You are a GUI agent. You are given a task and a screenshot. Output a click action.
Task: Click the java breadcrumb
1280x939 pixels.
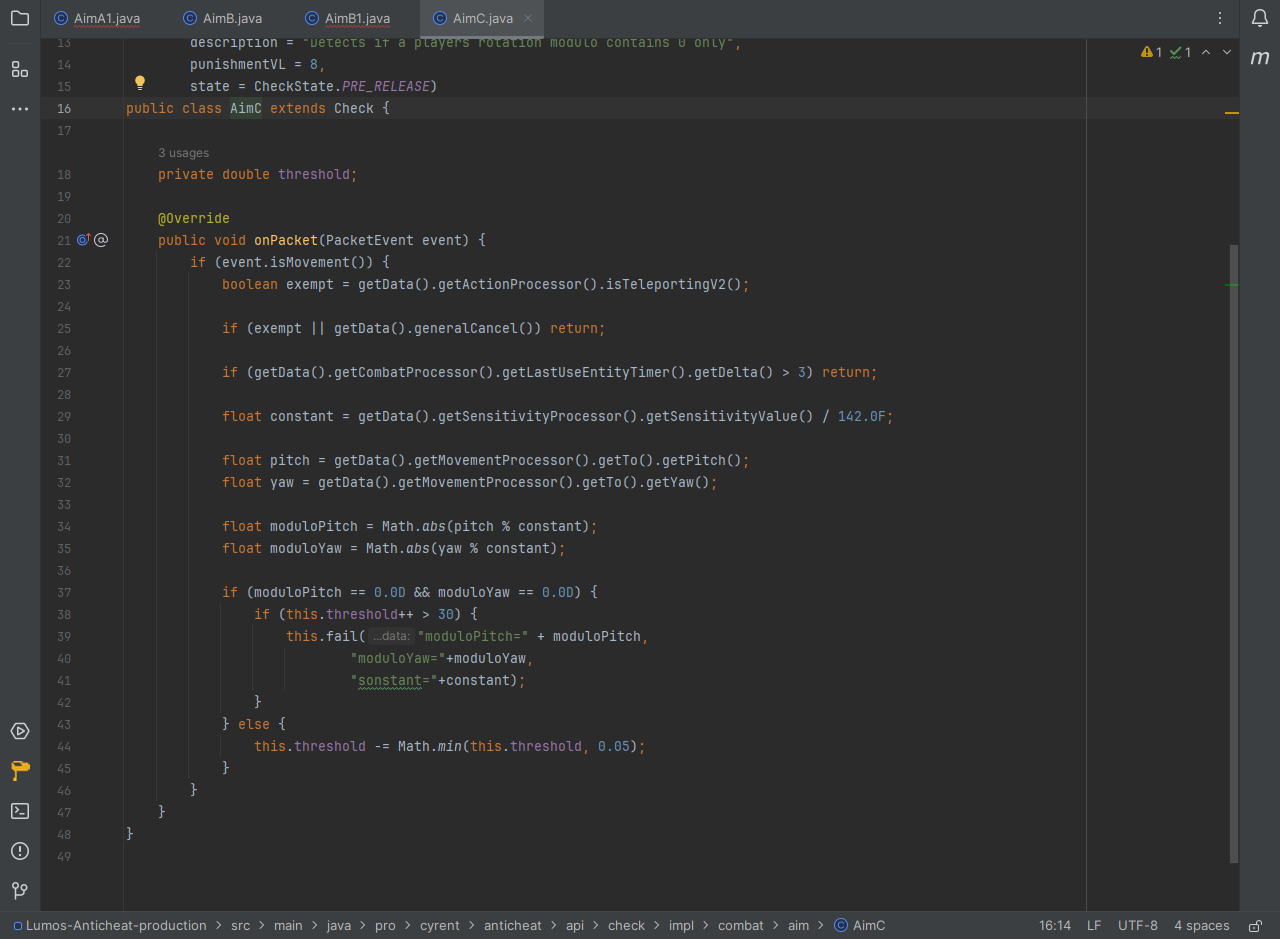(x=339, y=926)
